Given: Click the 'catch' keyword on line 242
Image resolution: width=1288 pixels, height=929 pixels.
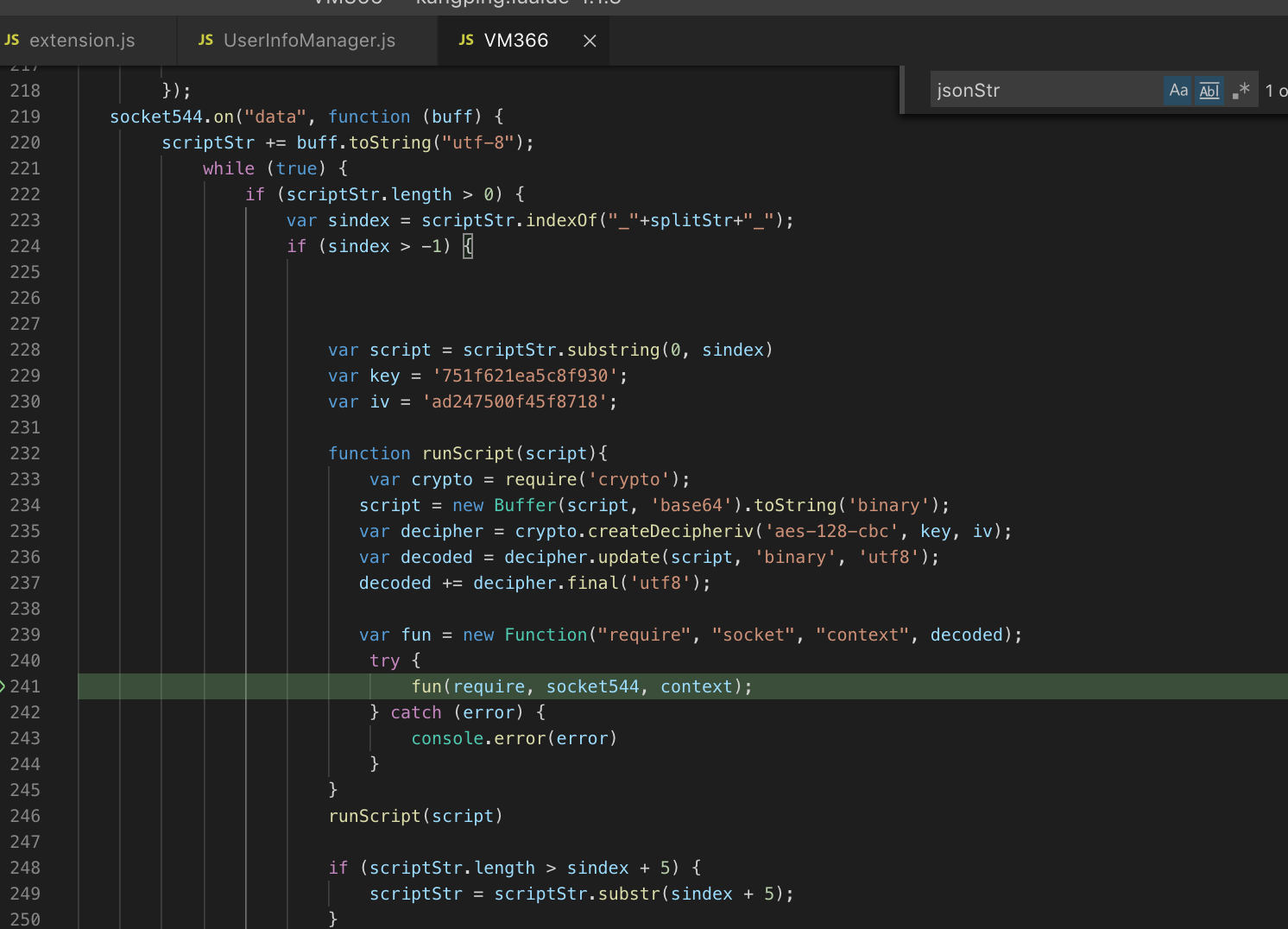Looking at the screenshot, I should [x=416, y=712].
